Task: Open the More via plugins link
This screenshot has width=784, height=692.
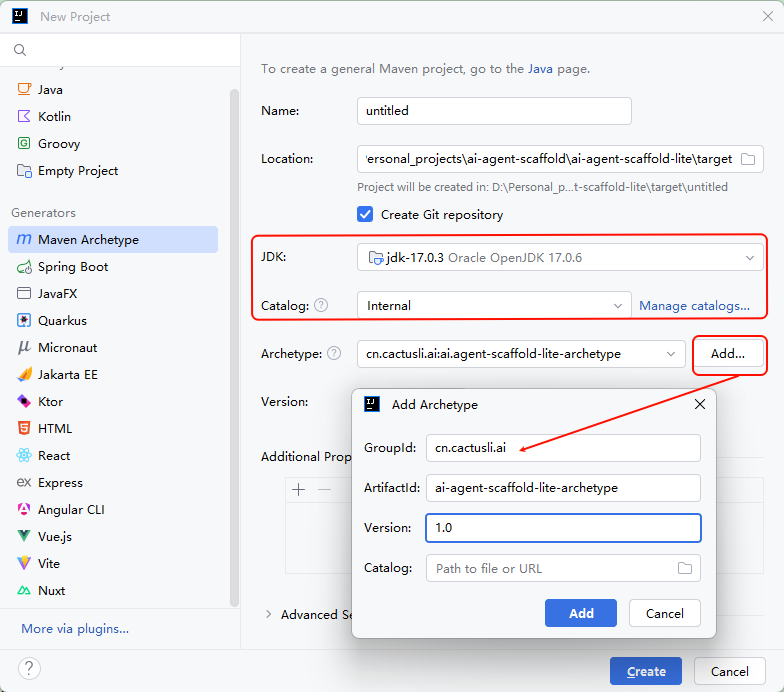Action: coord(75,628)
